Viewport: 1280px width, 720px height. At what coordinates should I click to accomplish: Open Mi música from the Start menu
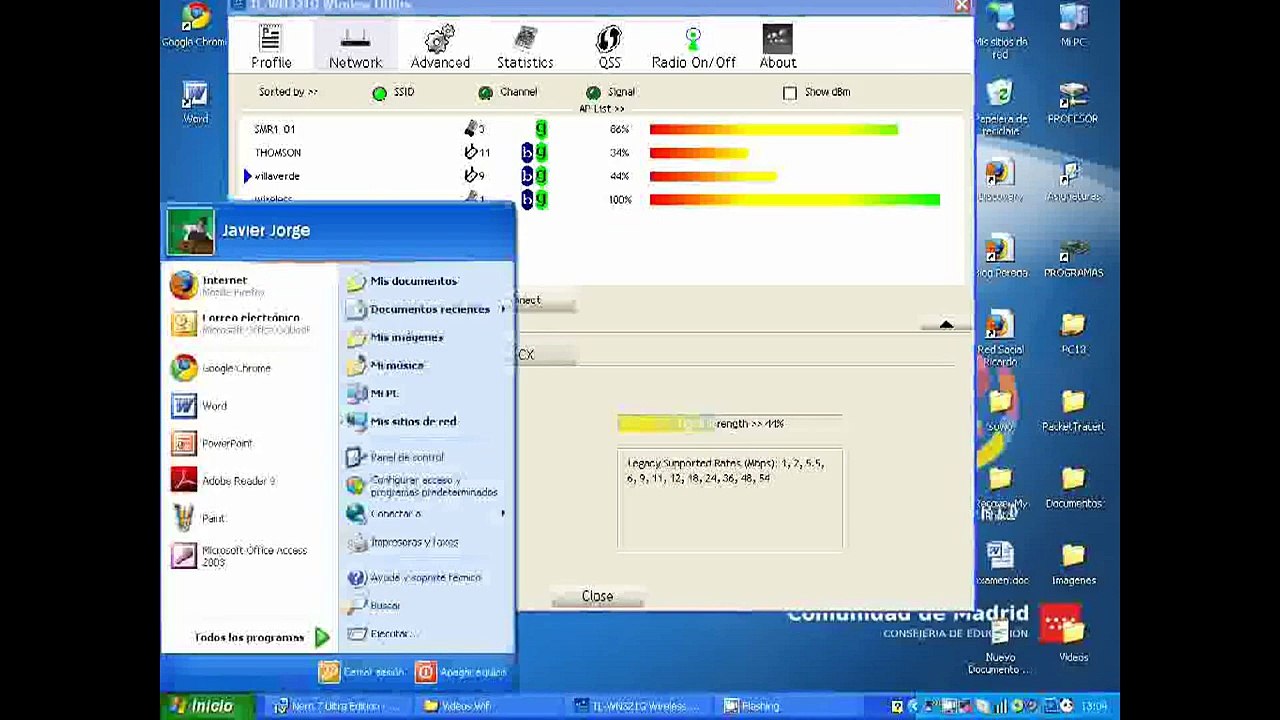tap(426, 365)
